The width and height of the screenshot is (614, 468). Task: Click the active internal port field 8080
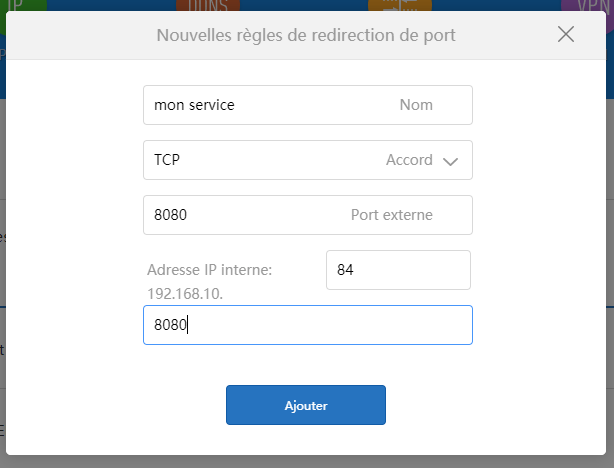coord(308,325)
